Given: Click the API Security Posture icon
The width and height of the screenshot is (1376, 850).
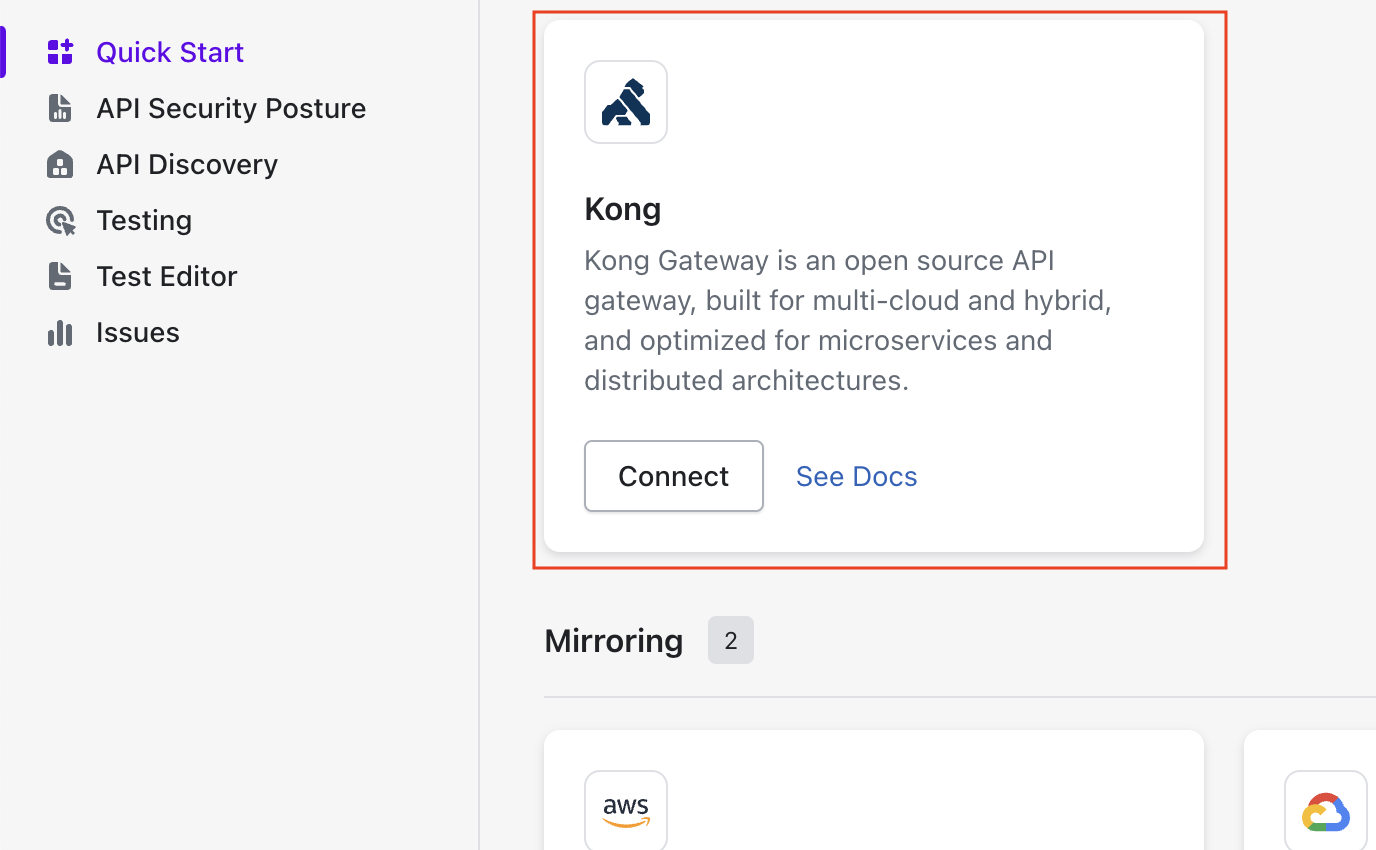Looking at the screenshot, I should pyautogui.click(x=60, y=108).
